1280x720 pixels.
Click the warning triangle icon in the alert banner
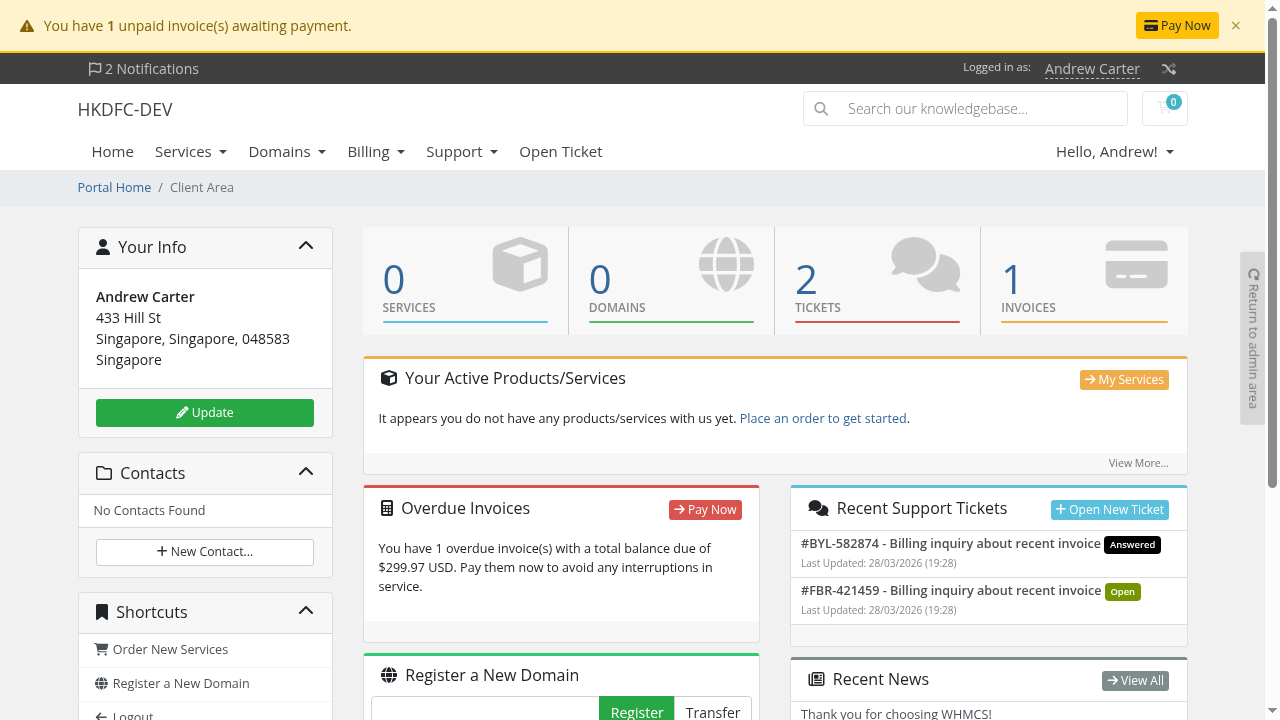tap(27, 27)
